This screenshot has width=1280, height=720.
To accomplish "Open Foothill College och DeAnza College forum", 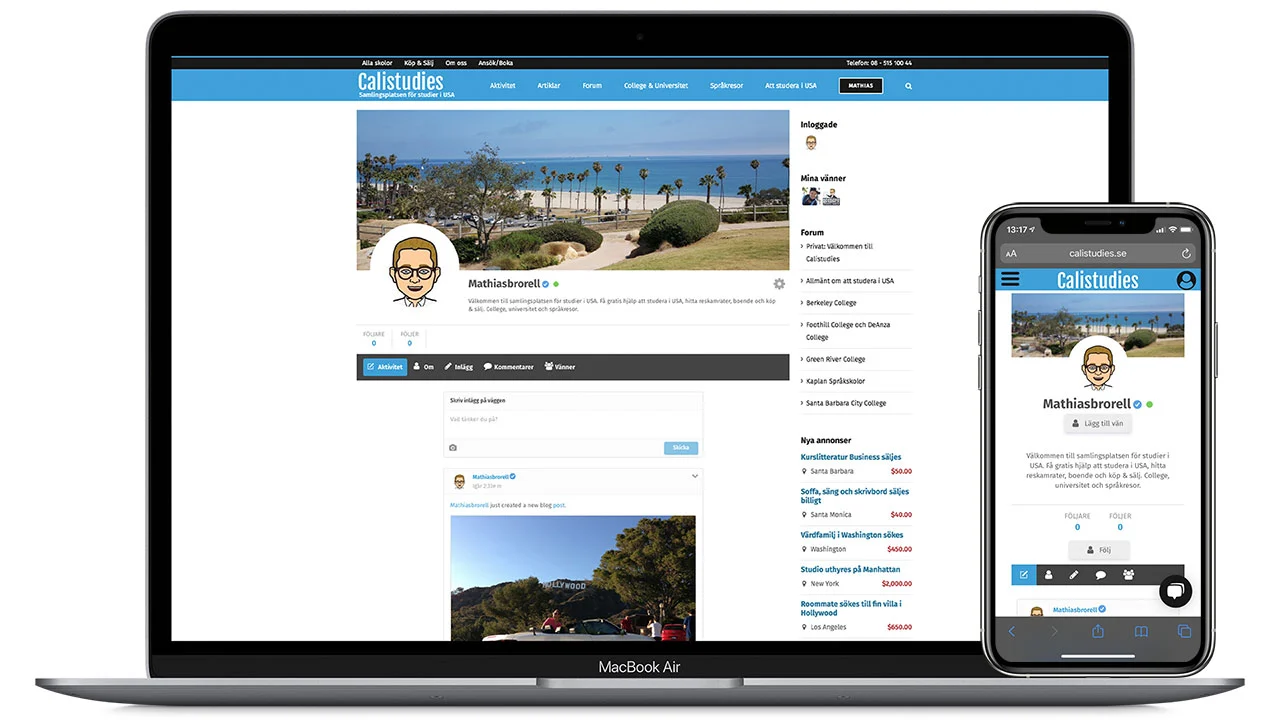I will pos(848,331).
